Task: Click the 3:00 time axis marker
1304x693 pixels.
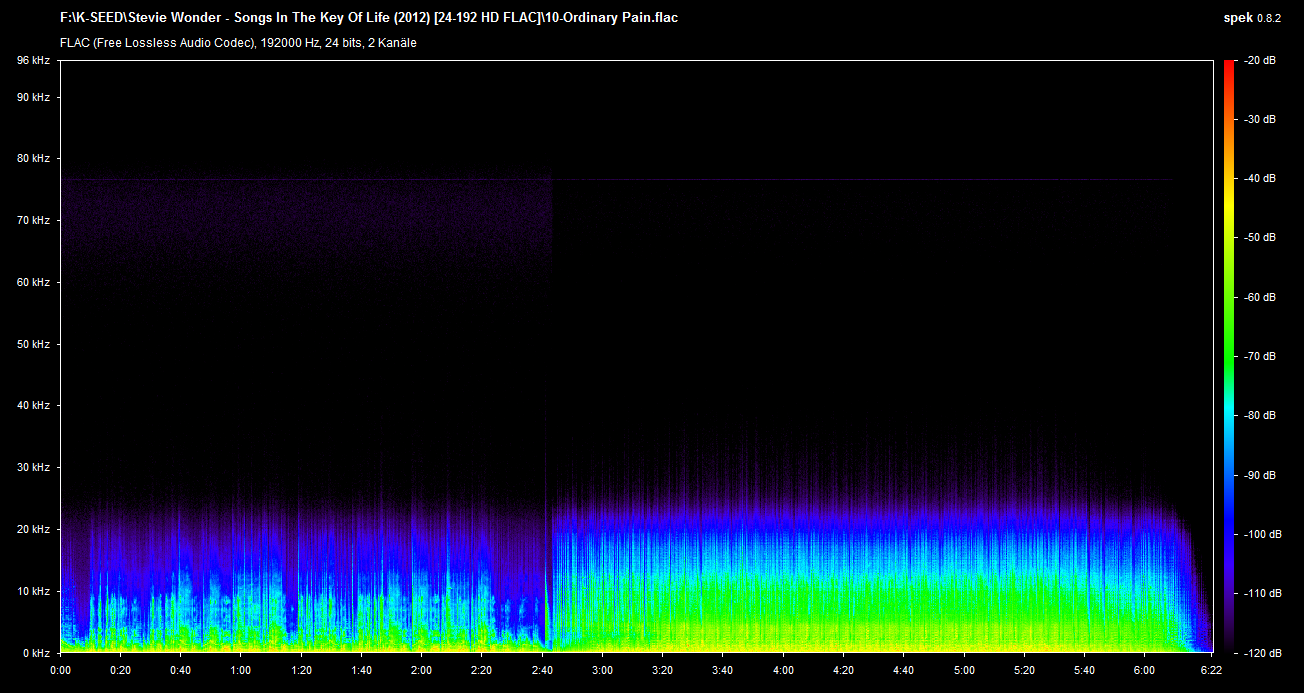Action: (x=603, y=670)
